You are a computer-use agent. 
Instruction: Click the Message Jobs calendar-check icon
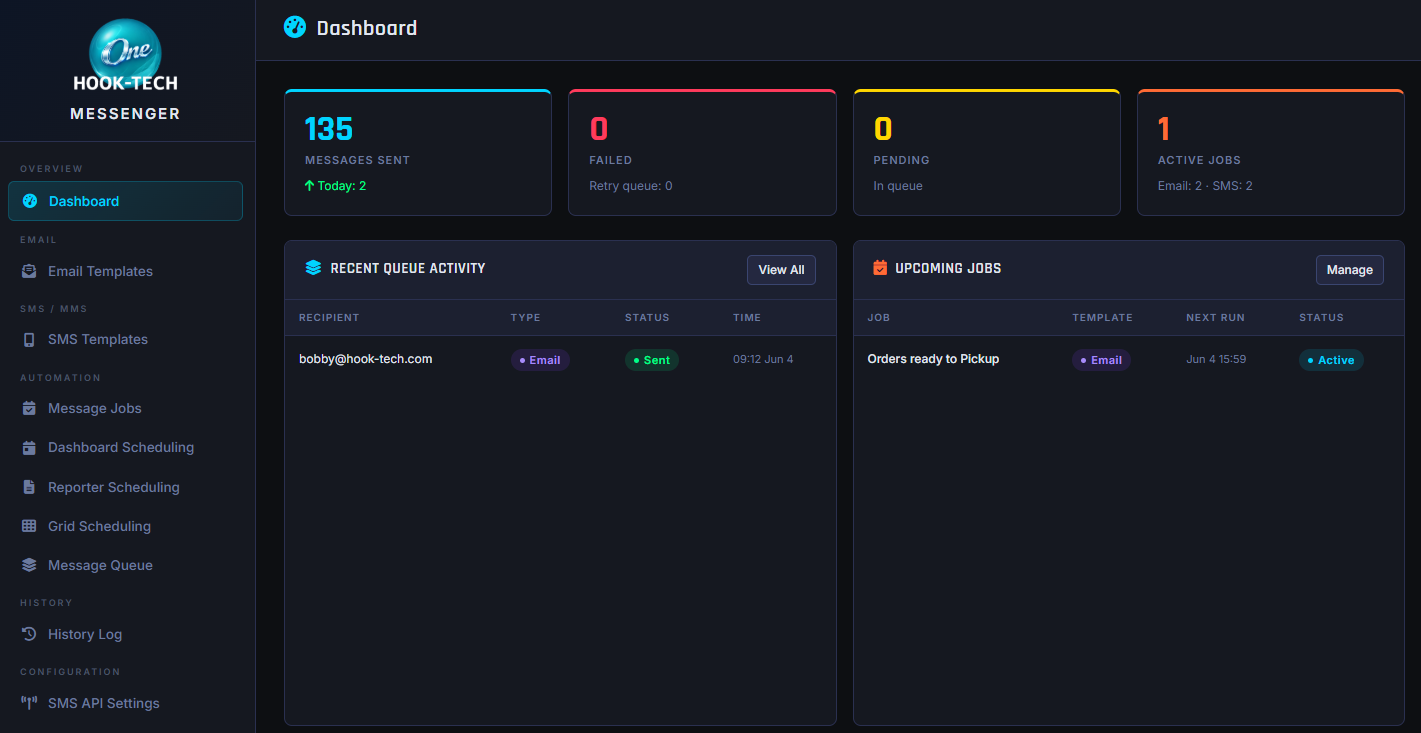[29, 409]
